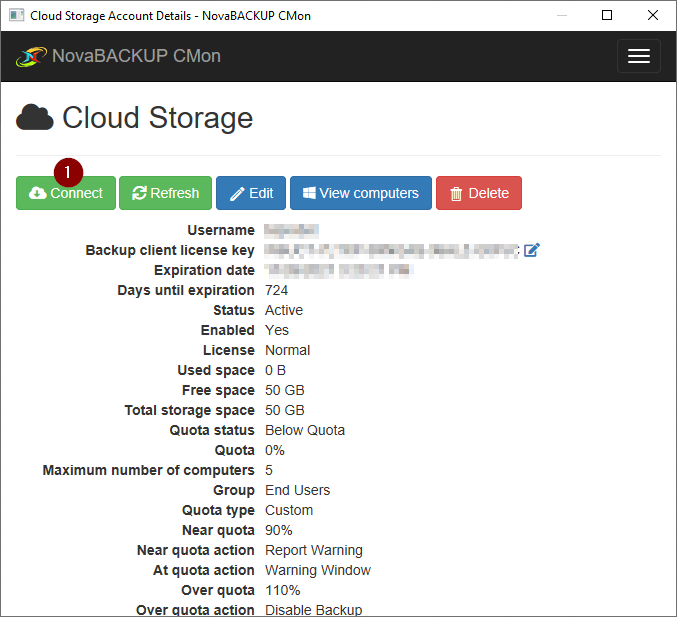Select the Total storage space value
Screen dimensions: 677x617
coord(285,410)
